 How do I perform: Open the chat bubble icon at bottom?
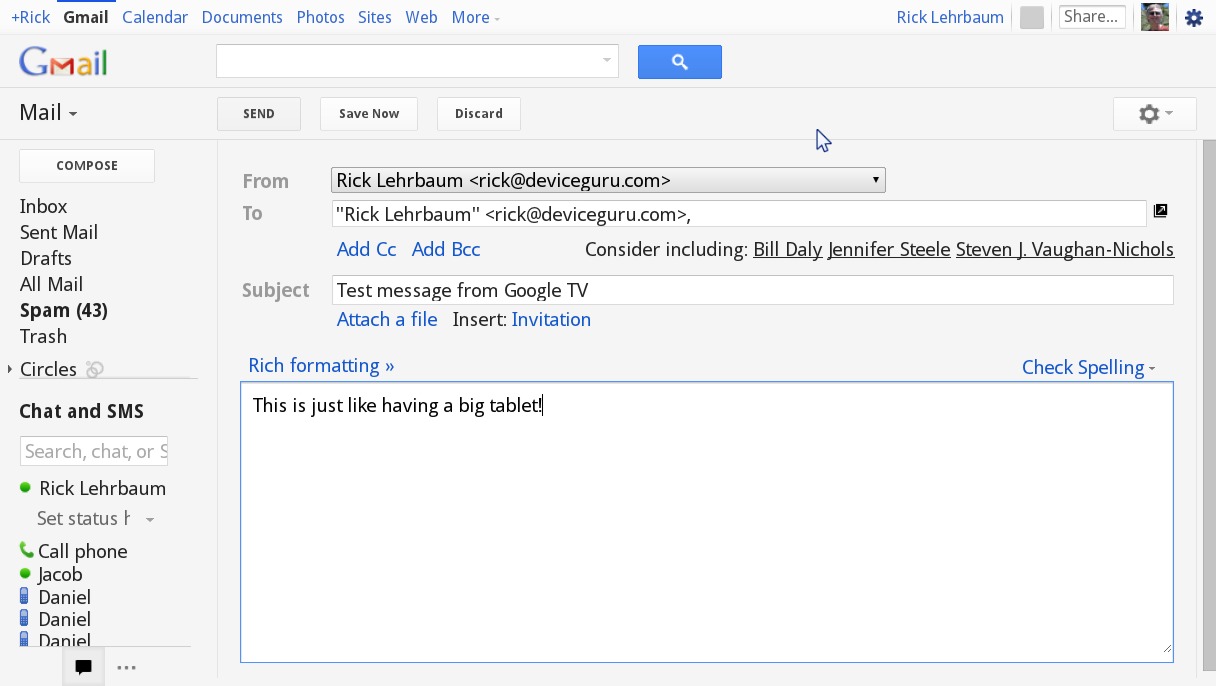(83, 667)
